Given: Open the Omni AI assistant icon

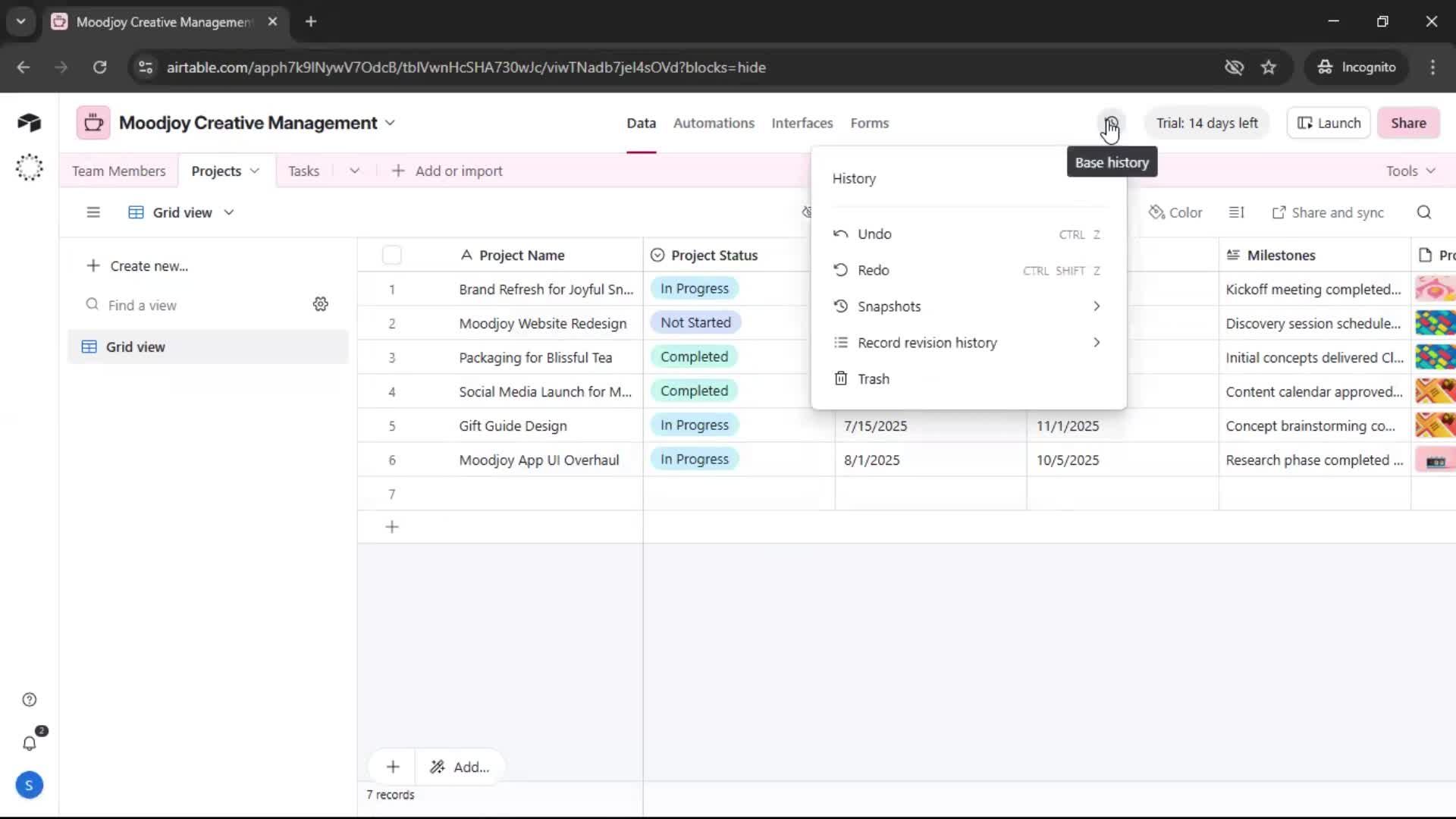Looking at the screenshot, I should coord(29,167).
